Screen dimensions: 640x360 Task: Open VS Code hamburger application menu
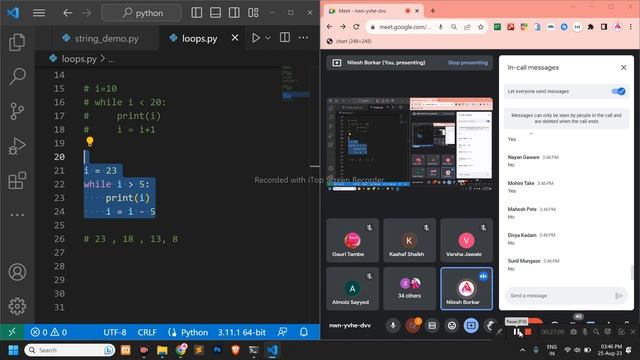click(39, 13)
